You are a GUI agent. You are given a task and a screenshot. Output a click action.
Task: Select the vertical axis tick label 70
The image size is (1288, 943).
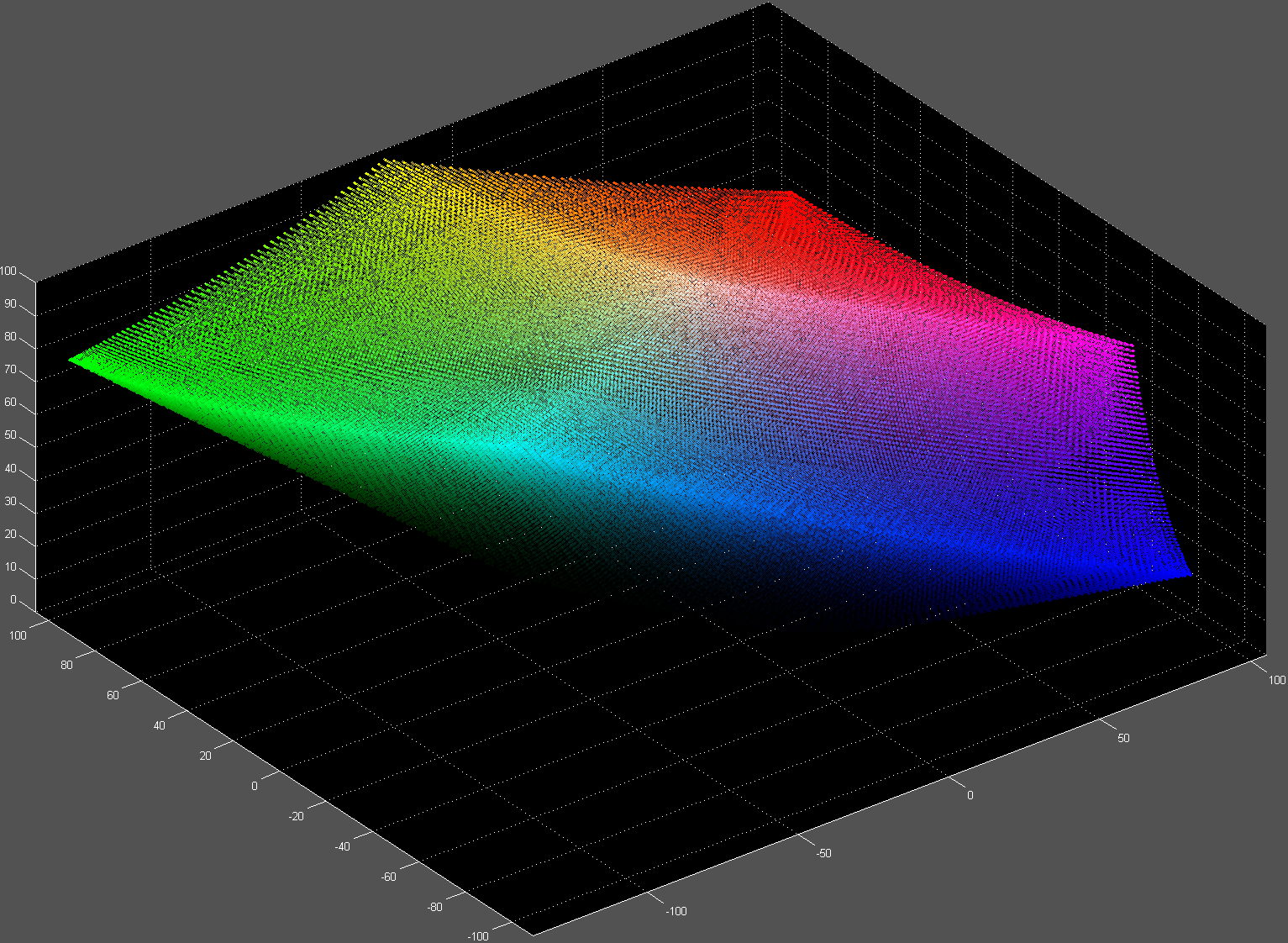[11, 370]
